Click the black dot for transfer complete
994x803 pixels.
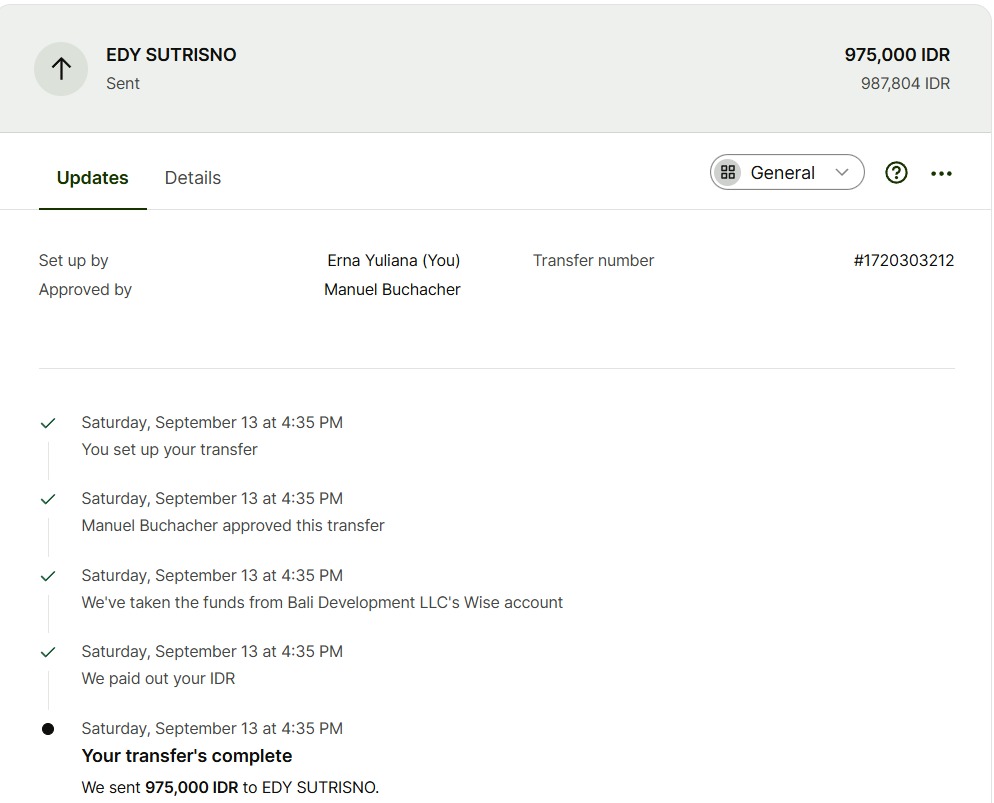tap(48, 729)
